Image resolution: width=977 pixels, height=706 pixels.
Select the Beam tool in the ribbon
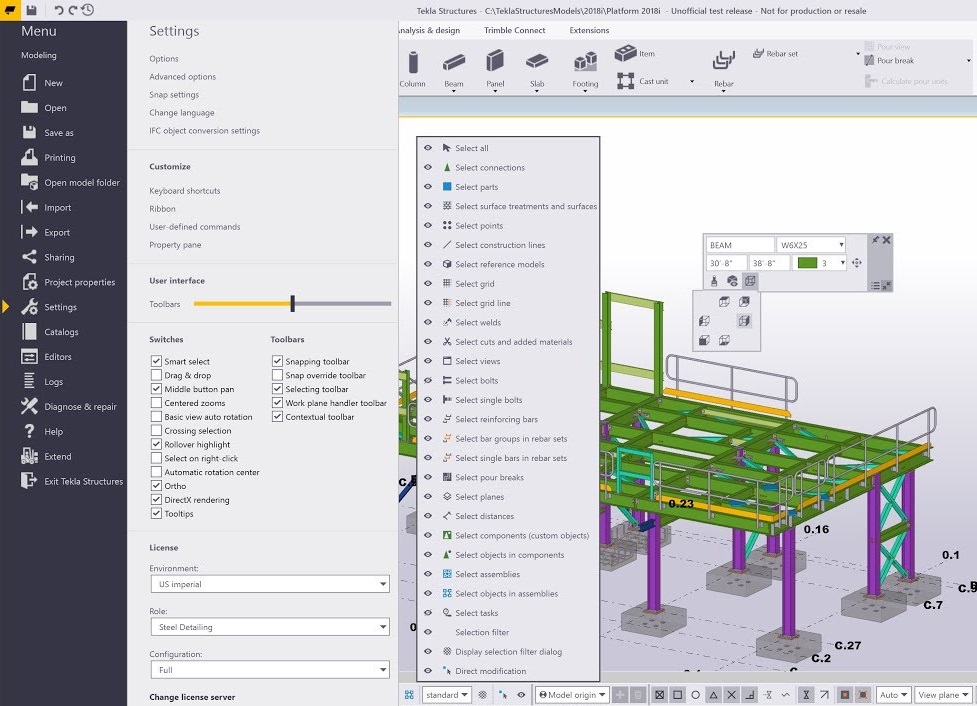(454, 62)
